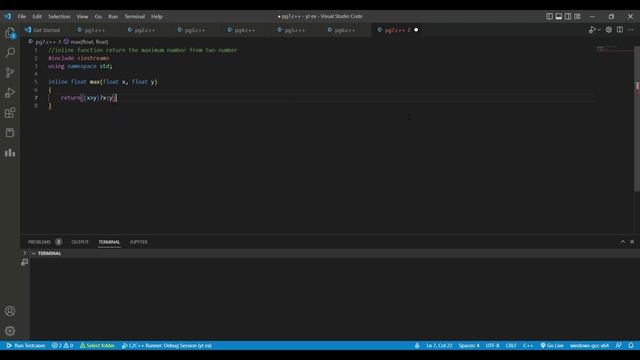The image size is (640, 360).
Task: Open the bar-chart icon view in activity bar
Action: pos(10,153)
